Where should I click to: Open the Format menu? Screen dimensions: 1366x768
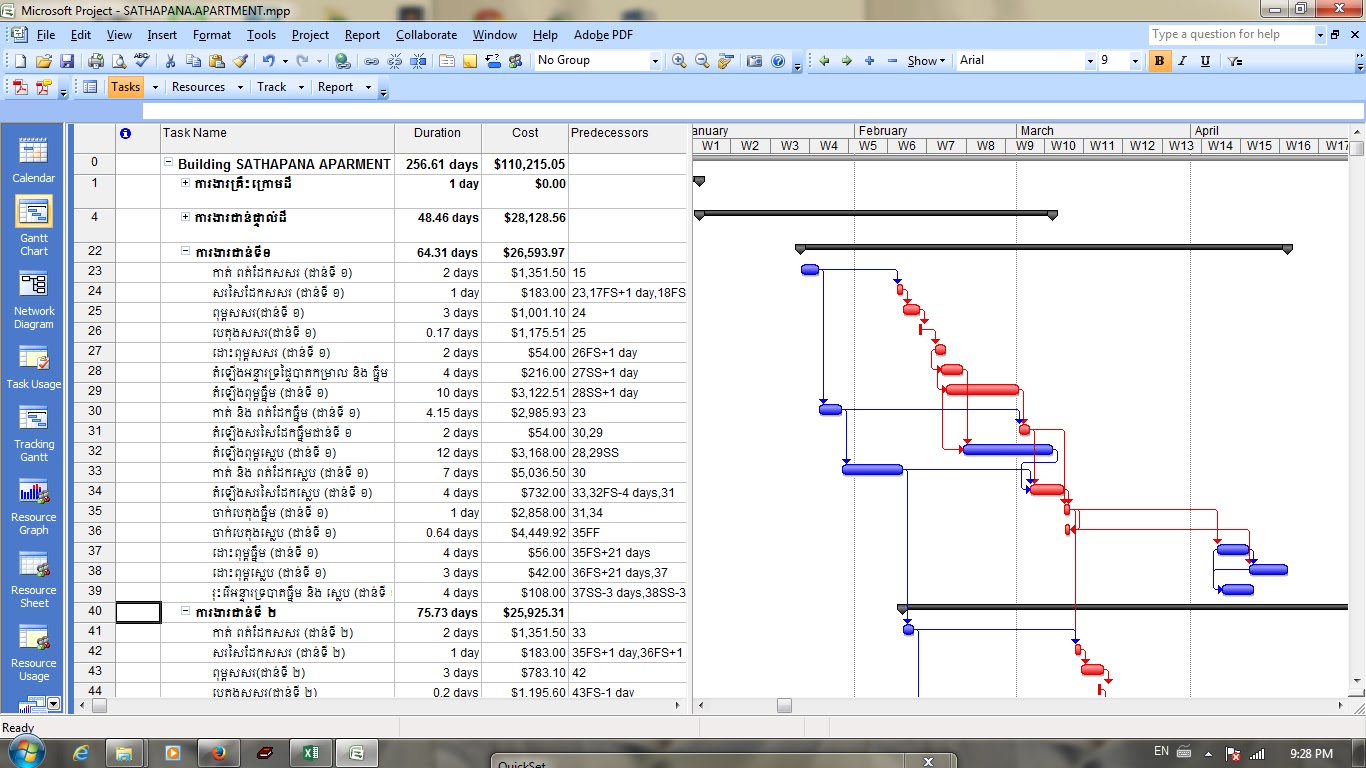[x=212, y=35]
